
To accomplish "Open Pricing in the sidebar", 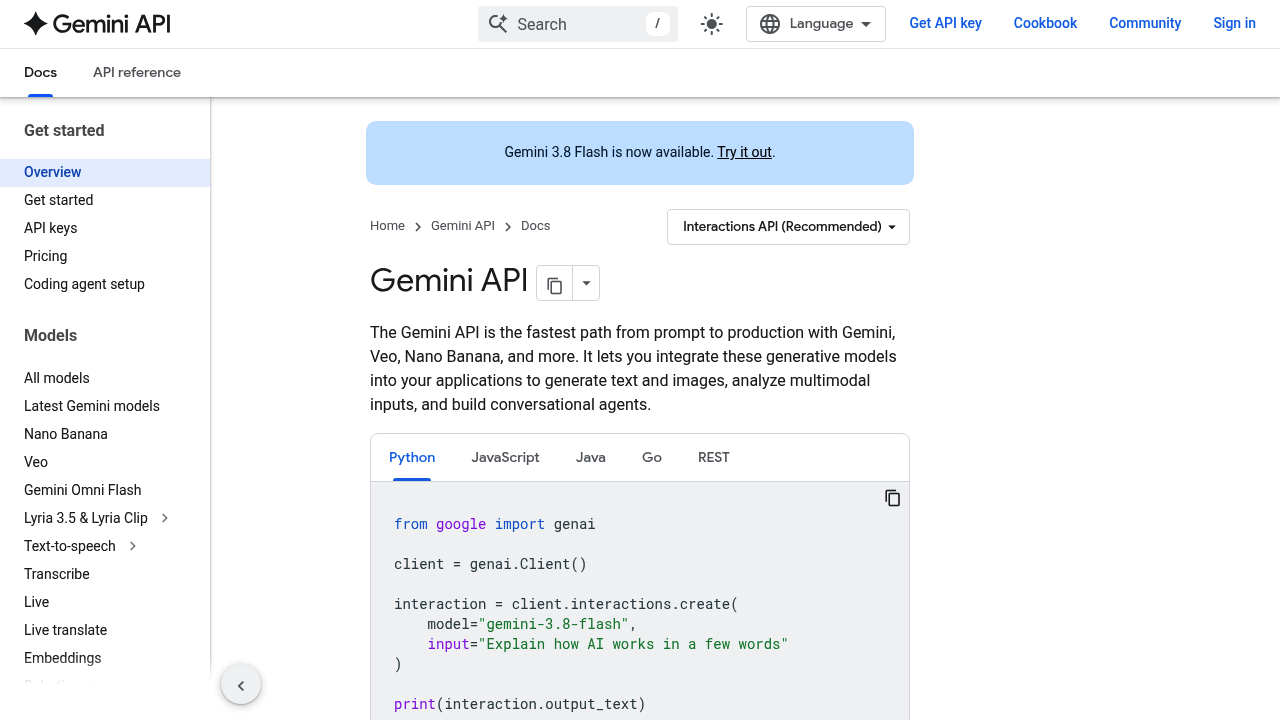I will click(x=45, y=256).
